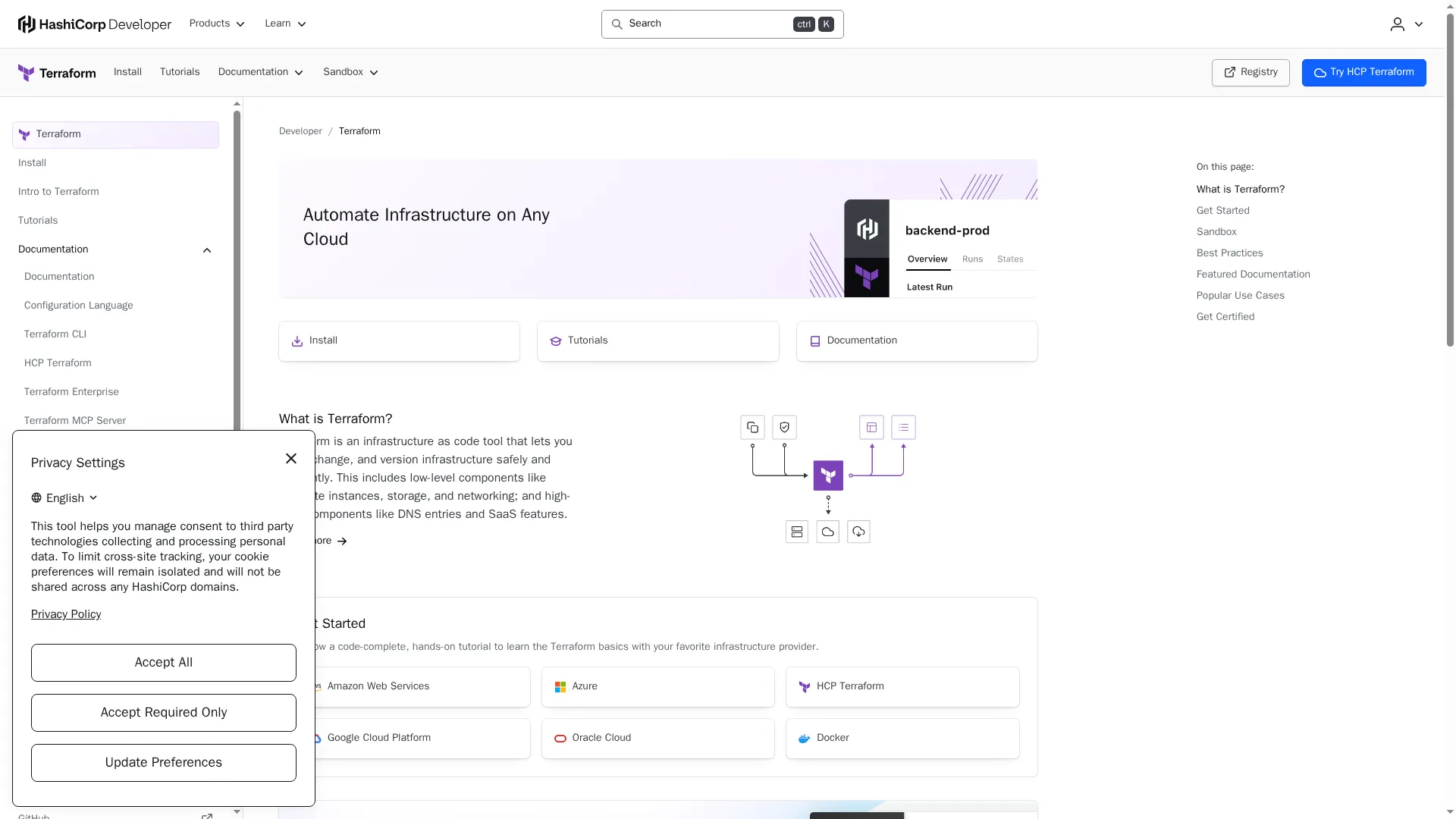Screen dimensions: 1456x819
Task: Switch to the Runs tab
Action: point(972,259)
